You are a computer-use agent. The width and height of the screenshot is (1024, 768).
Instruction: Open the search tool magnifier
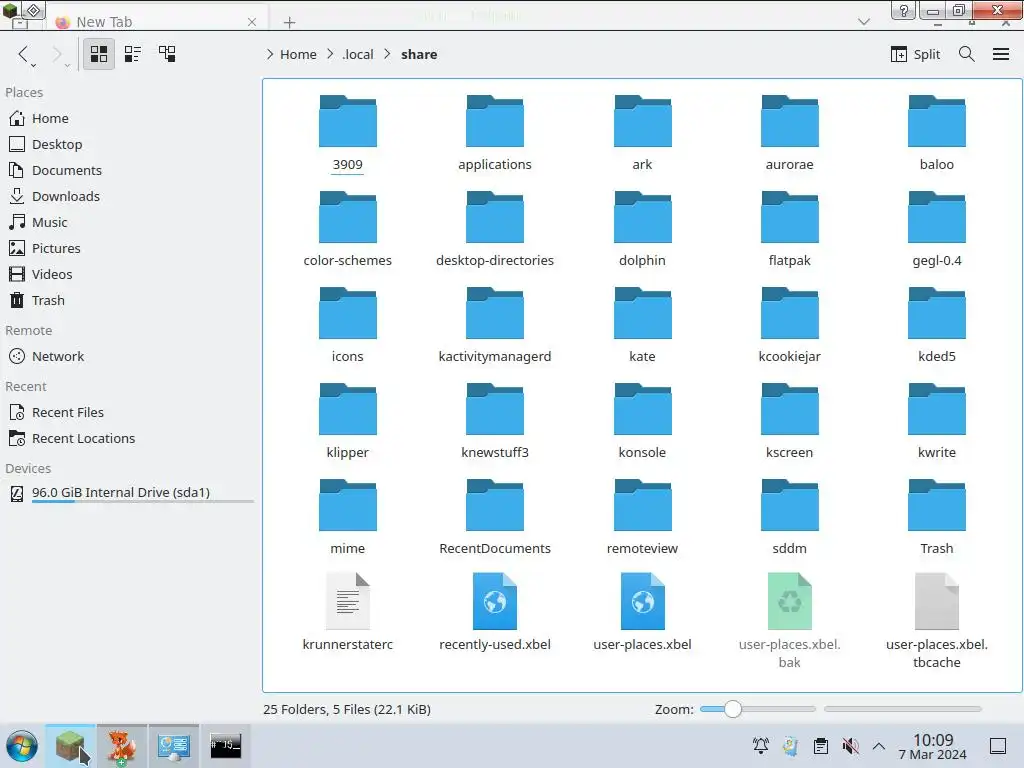pos(967,54)
